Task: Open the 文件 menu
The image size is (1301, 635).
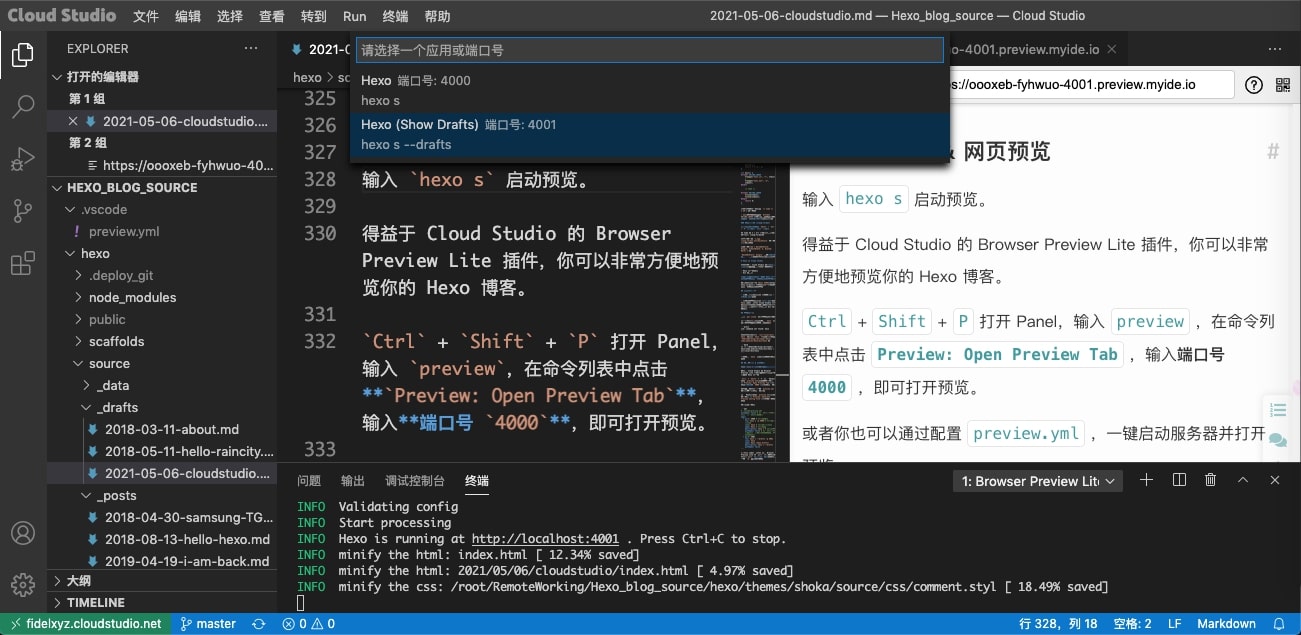Action: [146, 16]
